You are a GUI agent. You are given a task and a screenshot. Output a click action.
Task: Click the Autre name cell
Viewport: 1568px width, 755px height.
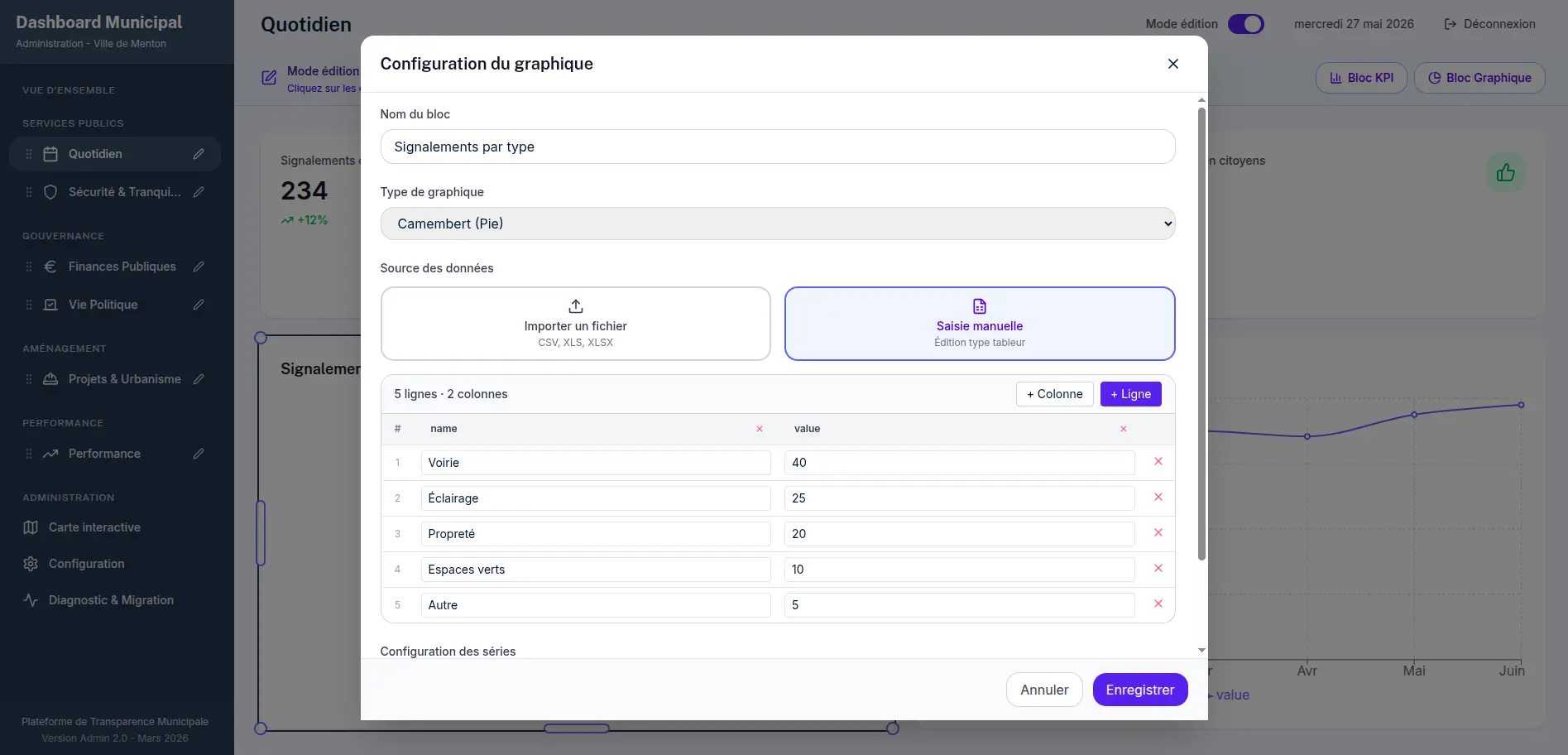point(596,605)
